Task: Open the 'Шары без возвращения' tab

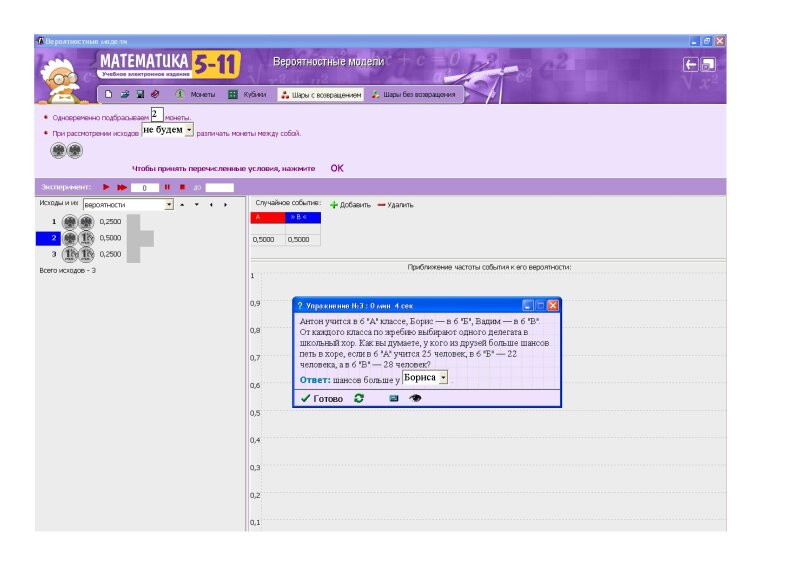Action: tap(413, 95)
